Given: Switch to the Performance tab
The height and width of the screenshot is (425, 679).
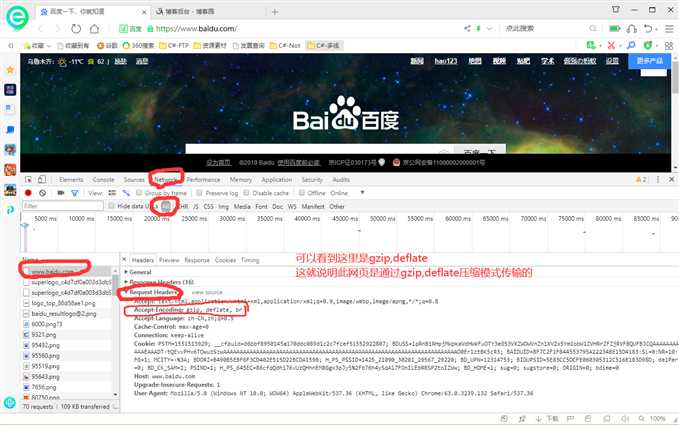Looking at the screenshot, I should (x=204, y=179).
